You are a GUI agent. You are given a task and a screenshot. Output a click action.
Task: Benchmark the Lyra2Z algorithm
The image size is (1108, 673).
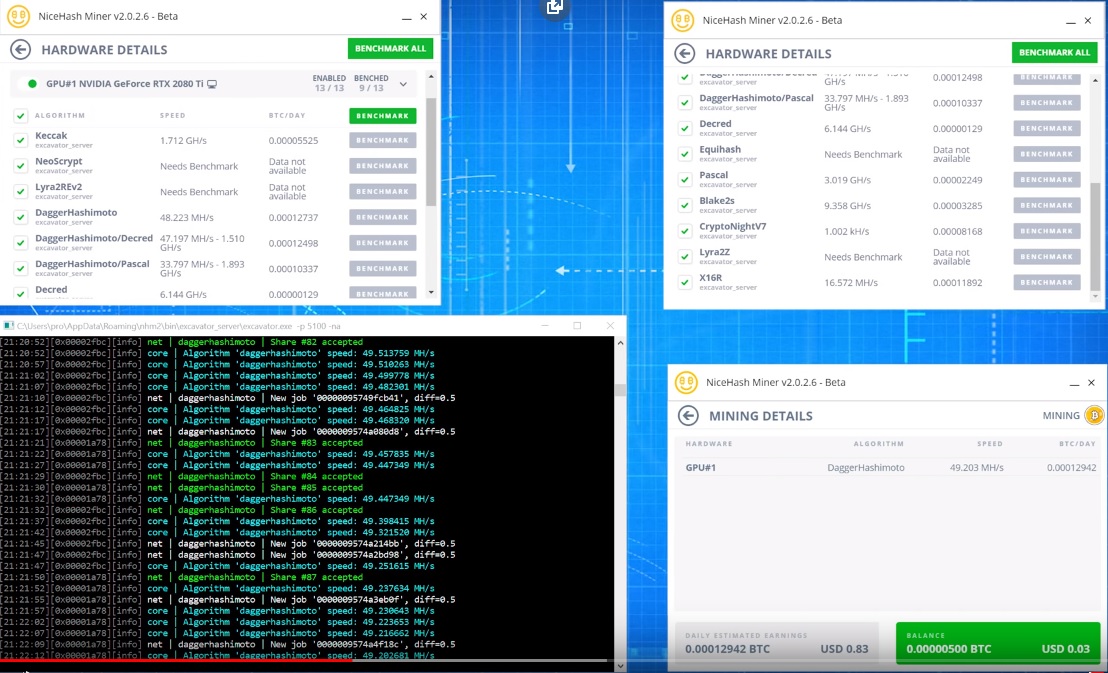point(1047,257)
